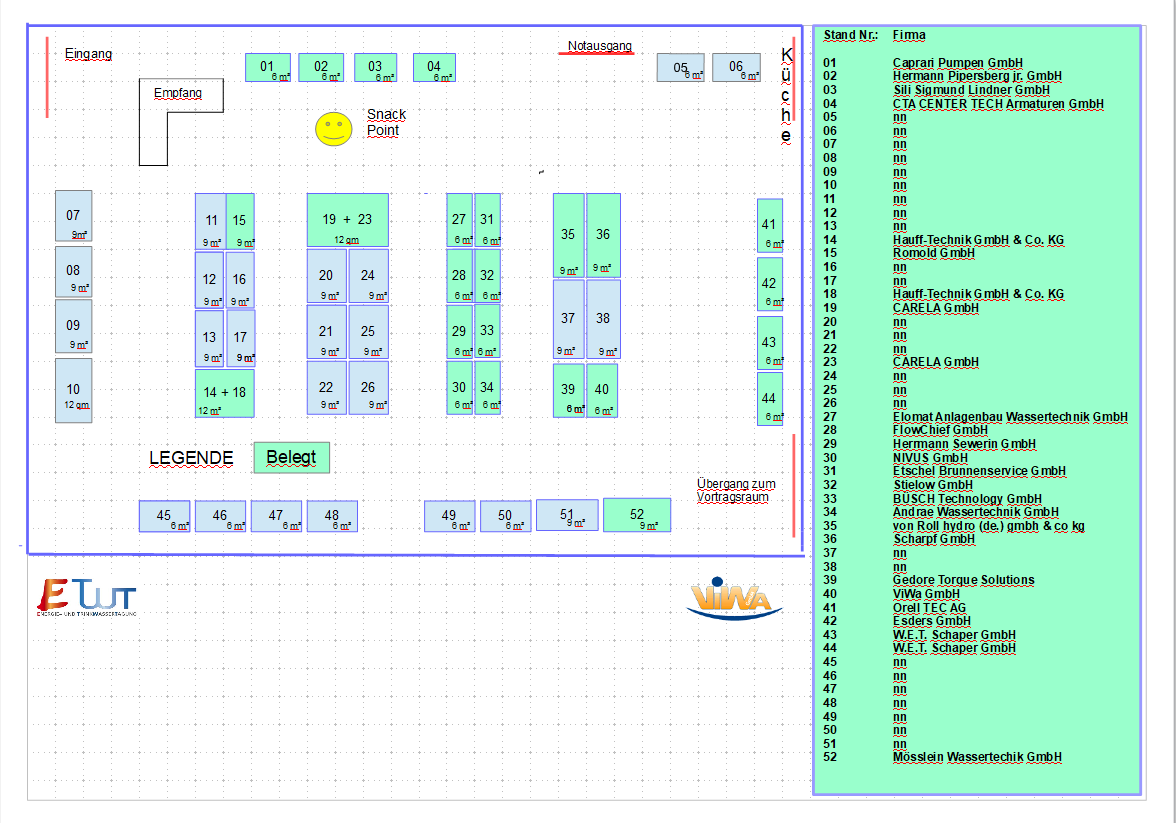
Task: Click Sili Sigmund Lindner GmbH entry
Action: [x=971, y=90]
